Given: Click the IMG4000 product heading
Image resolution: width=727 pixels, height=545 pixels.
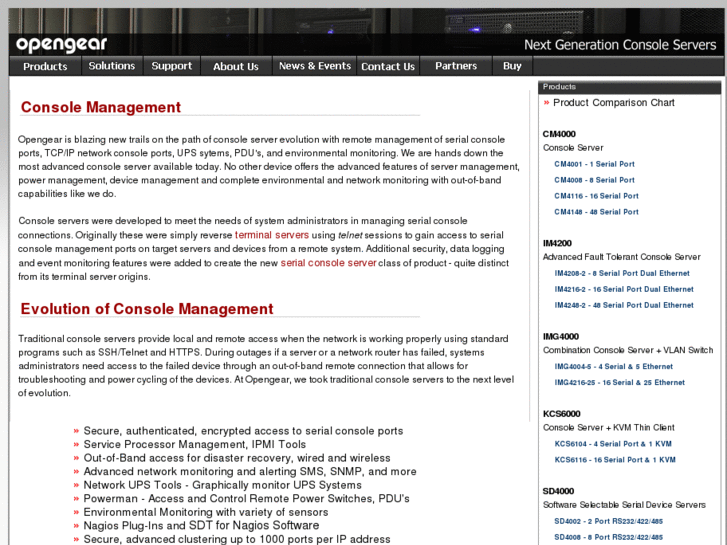Looking at the screenshot, I should click(561, 337).
